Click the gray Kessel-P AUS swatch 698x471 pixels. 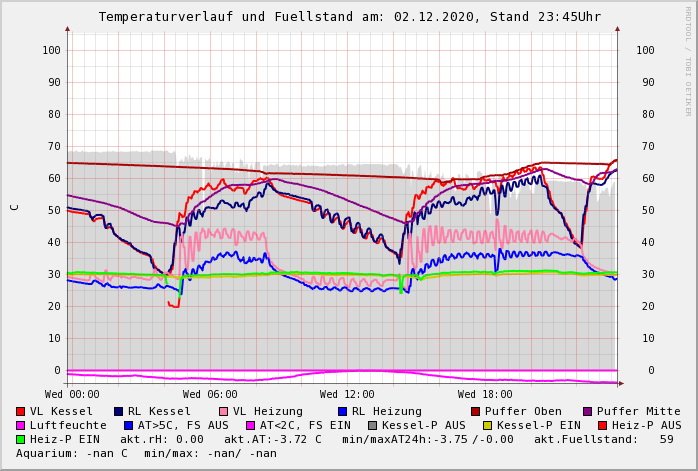(372, 425)
